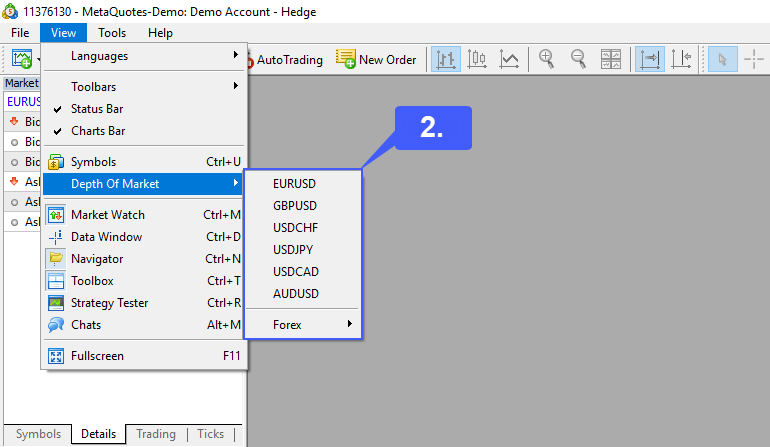Image resolution: width=770 pixels, height=447 pixels.
Task: Open the File menu
Action: [x=20, y=33]
